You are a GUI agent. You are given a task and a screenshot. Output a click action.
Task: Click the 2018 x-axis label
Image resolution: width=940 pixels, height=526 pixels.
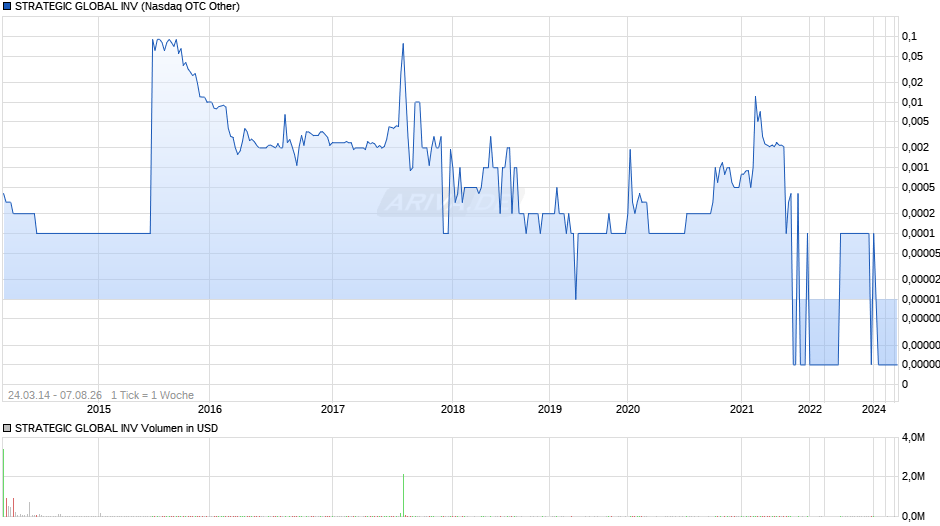pos(453,409)
